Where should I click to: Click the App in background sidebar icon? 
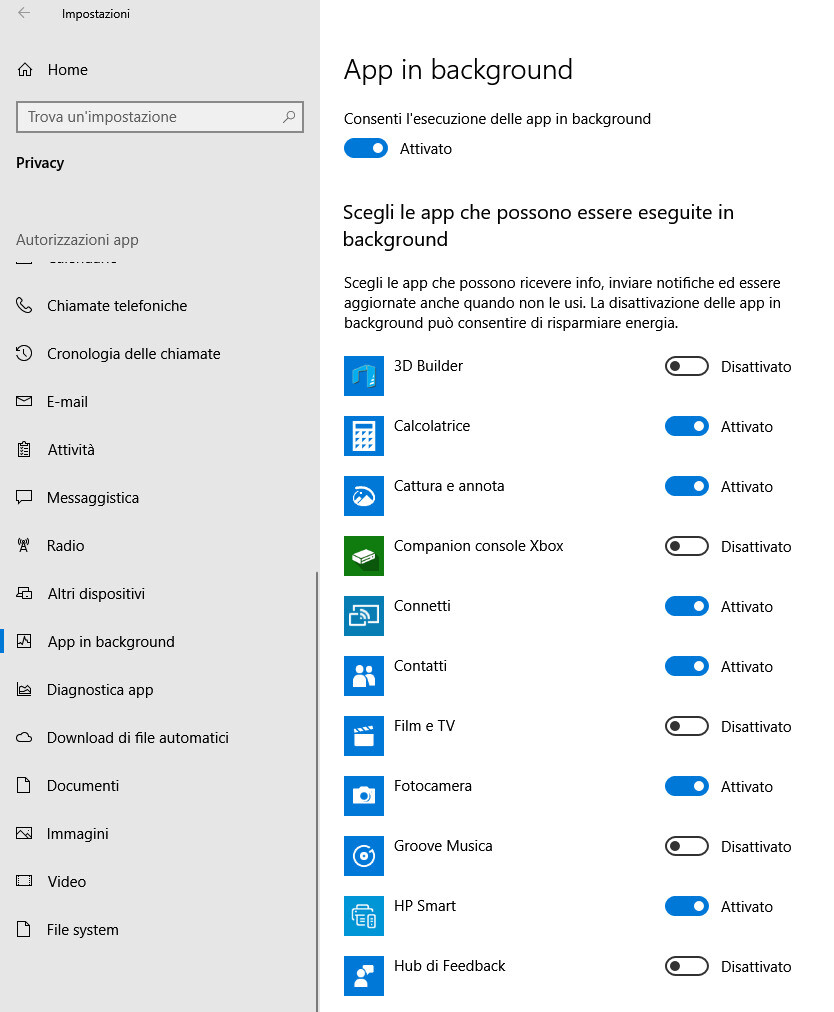(24, 641)
